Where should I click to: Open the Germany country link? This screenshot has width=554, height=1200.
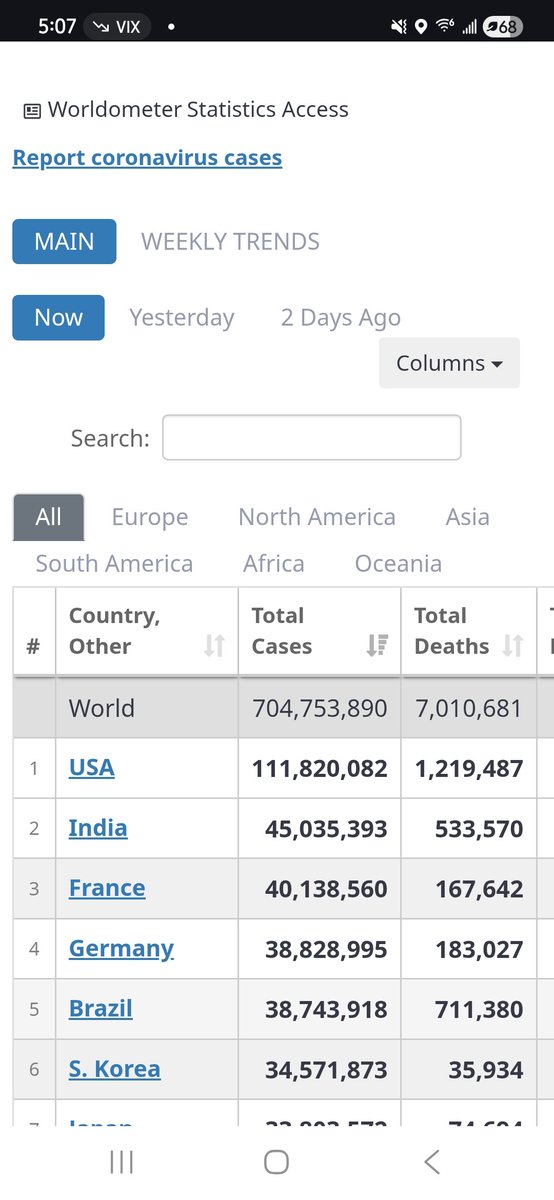[121, 948]
